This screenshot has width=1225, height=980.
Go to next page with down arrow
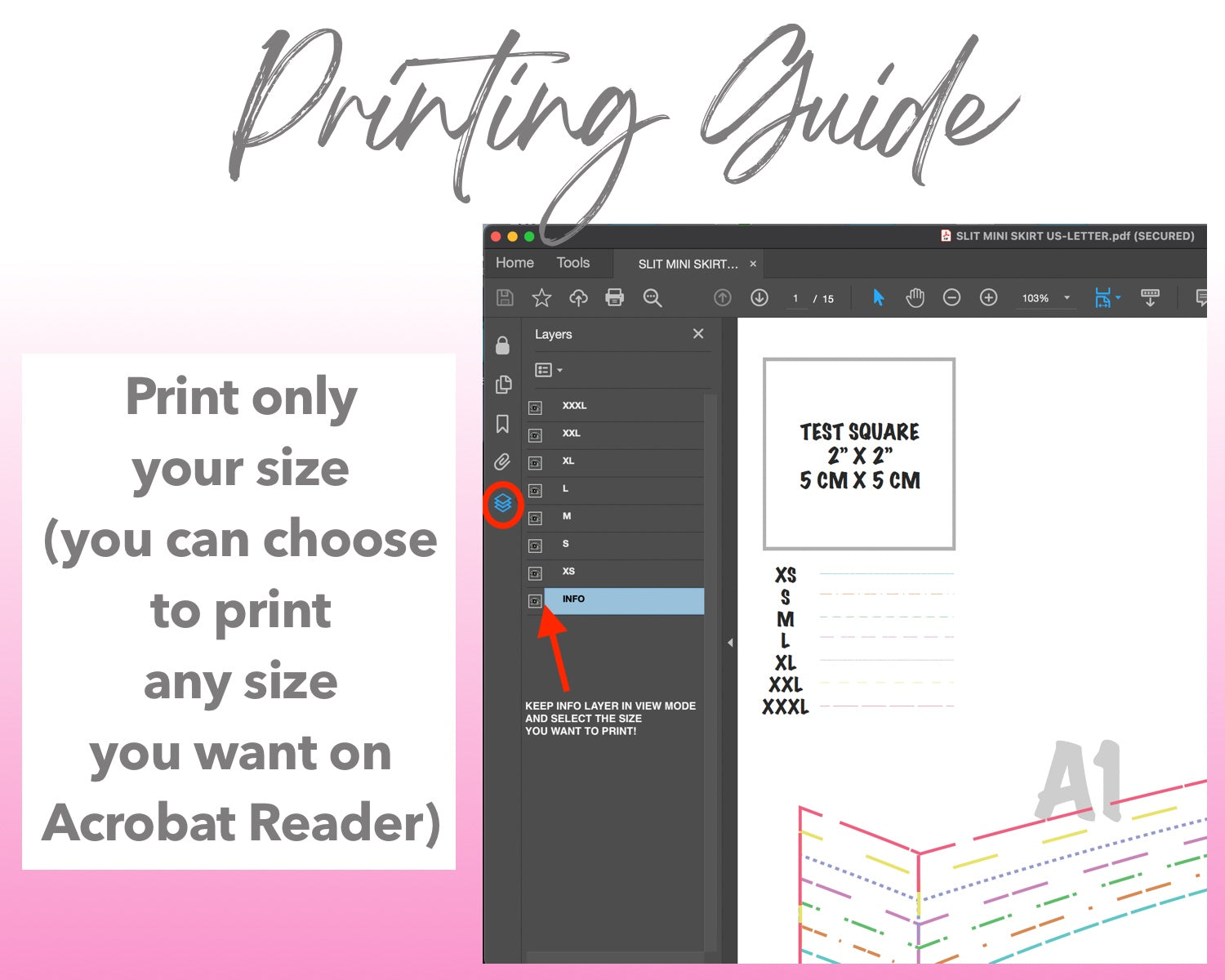tap(759, 298)
